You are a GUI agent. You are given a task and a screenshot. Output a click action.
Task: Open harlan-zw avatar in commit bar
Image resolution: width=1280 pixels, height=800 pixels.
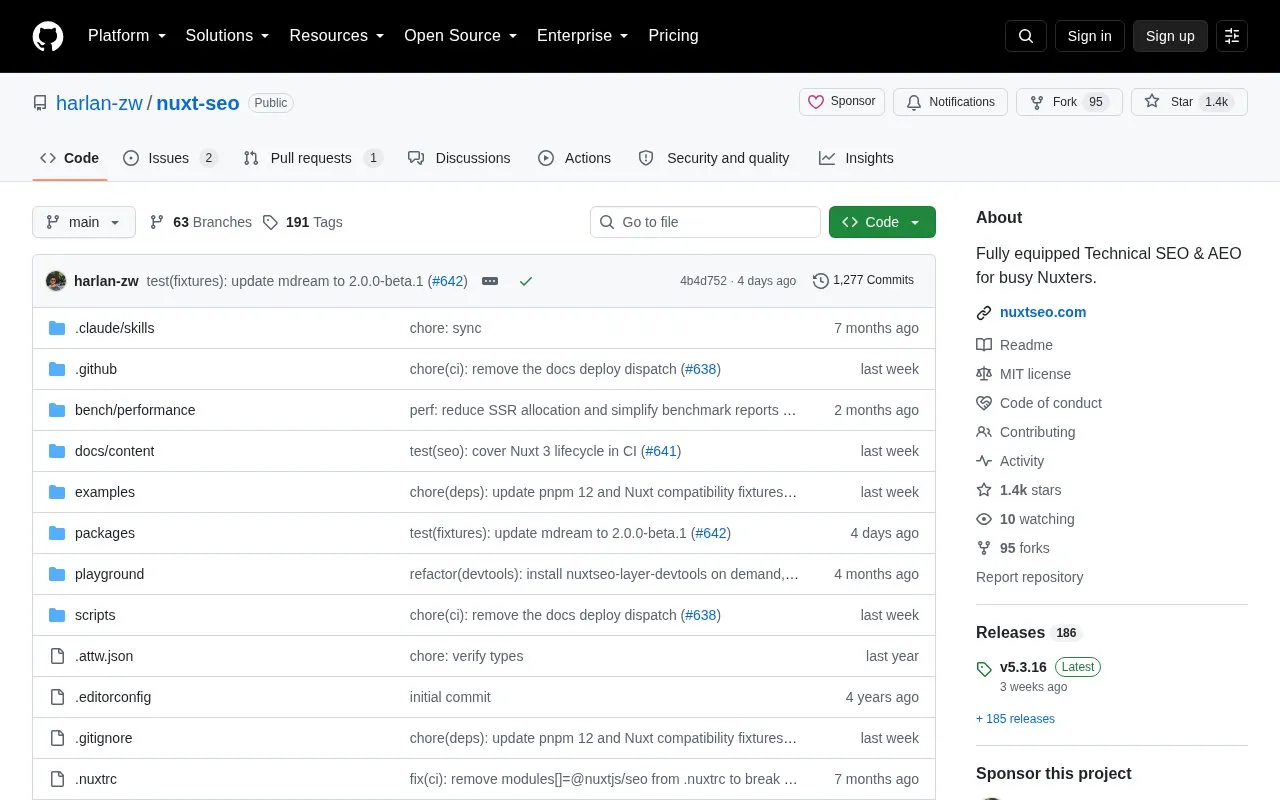click(x=56, y=281)
